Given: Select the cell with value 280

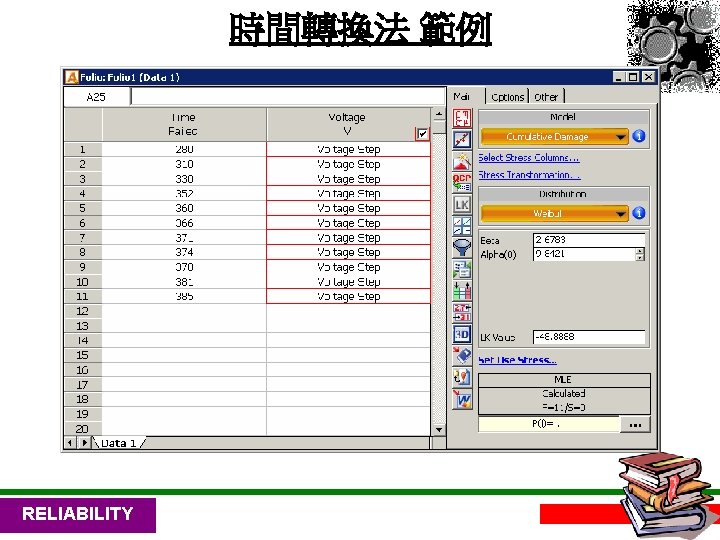Looking at the screenshot, I should click(184, 149).
